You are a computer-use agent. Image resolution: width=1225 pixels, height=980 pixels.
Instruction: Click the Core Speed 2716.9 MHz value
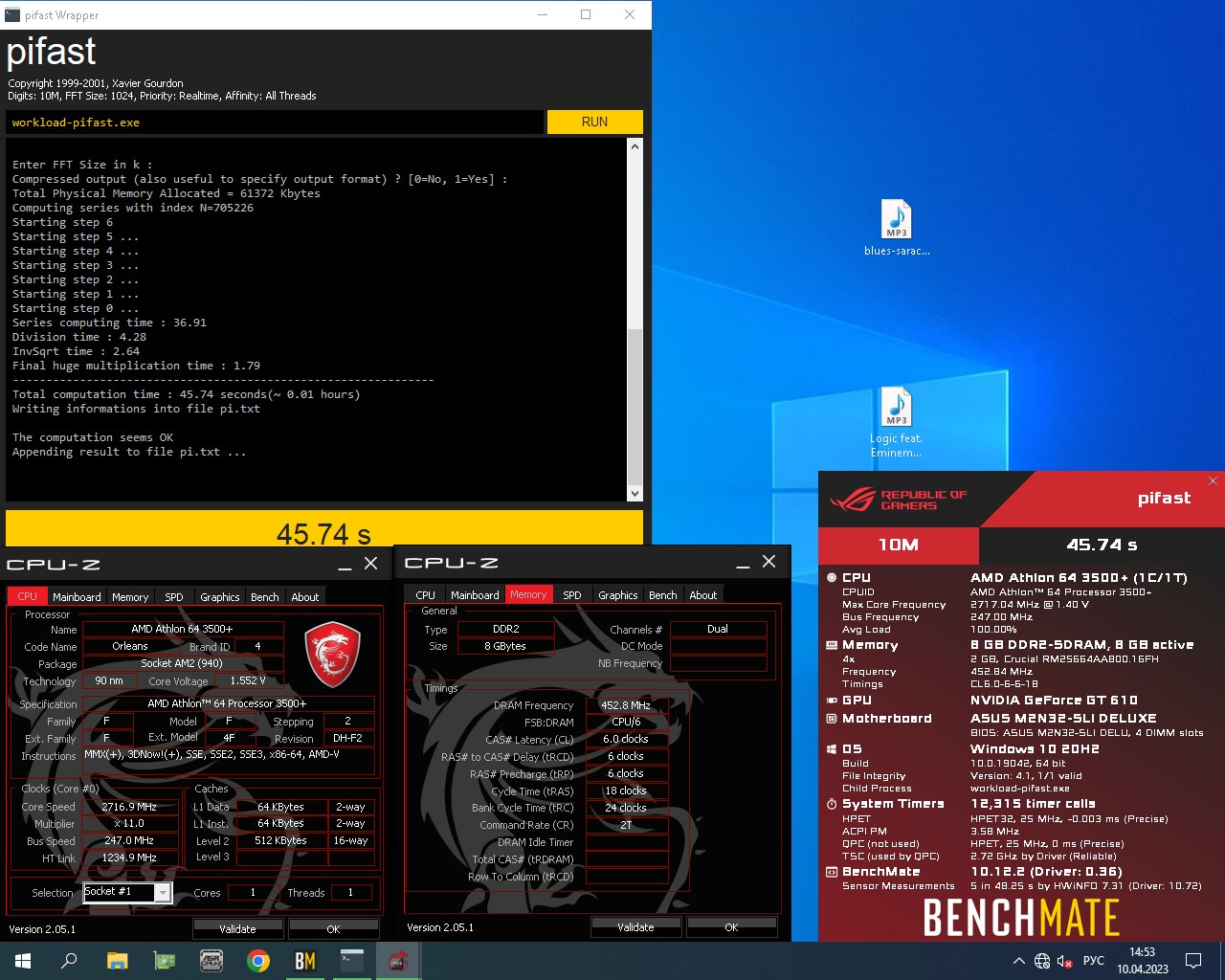[x=129, y=807]
